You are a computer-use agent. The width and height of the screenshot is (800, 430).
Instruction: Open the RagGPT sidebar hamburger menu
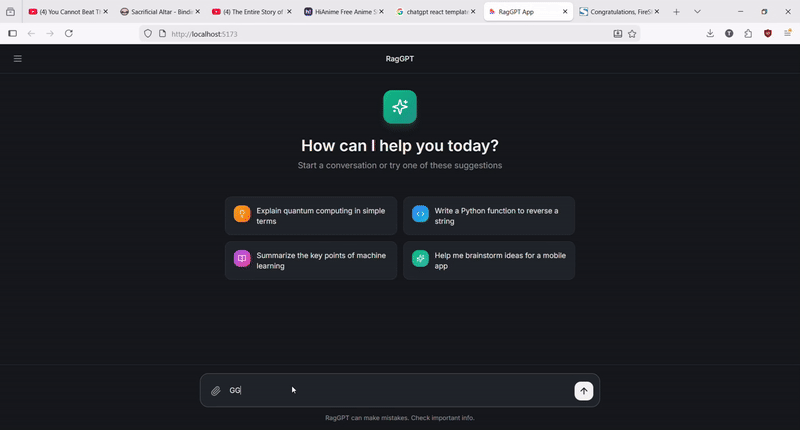tap(17, 59)
